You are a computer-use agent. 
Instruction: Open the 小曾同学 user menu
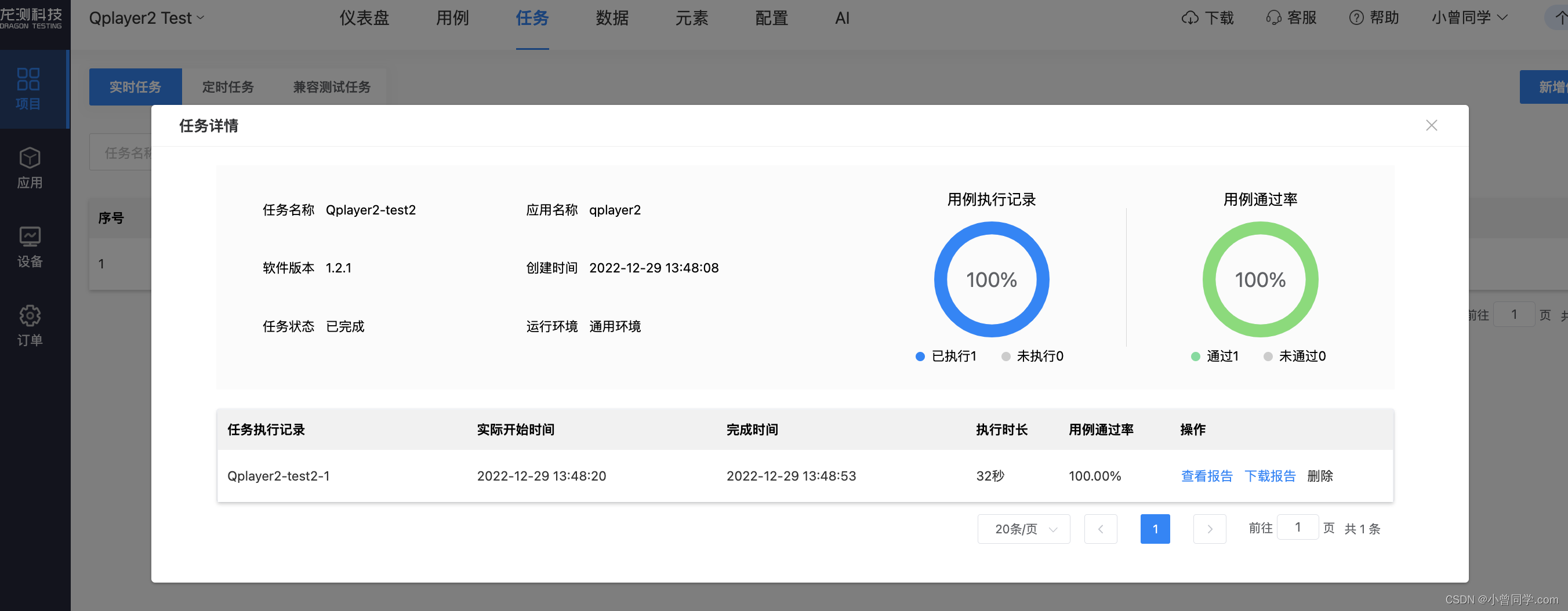[1469, 18]
